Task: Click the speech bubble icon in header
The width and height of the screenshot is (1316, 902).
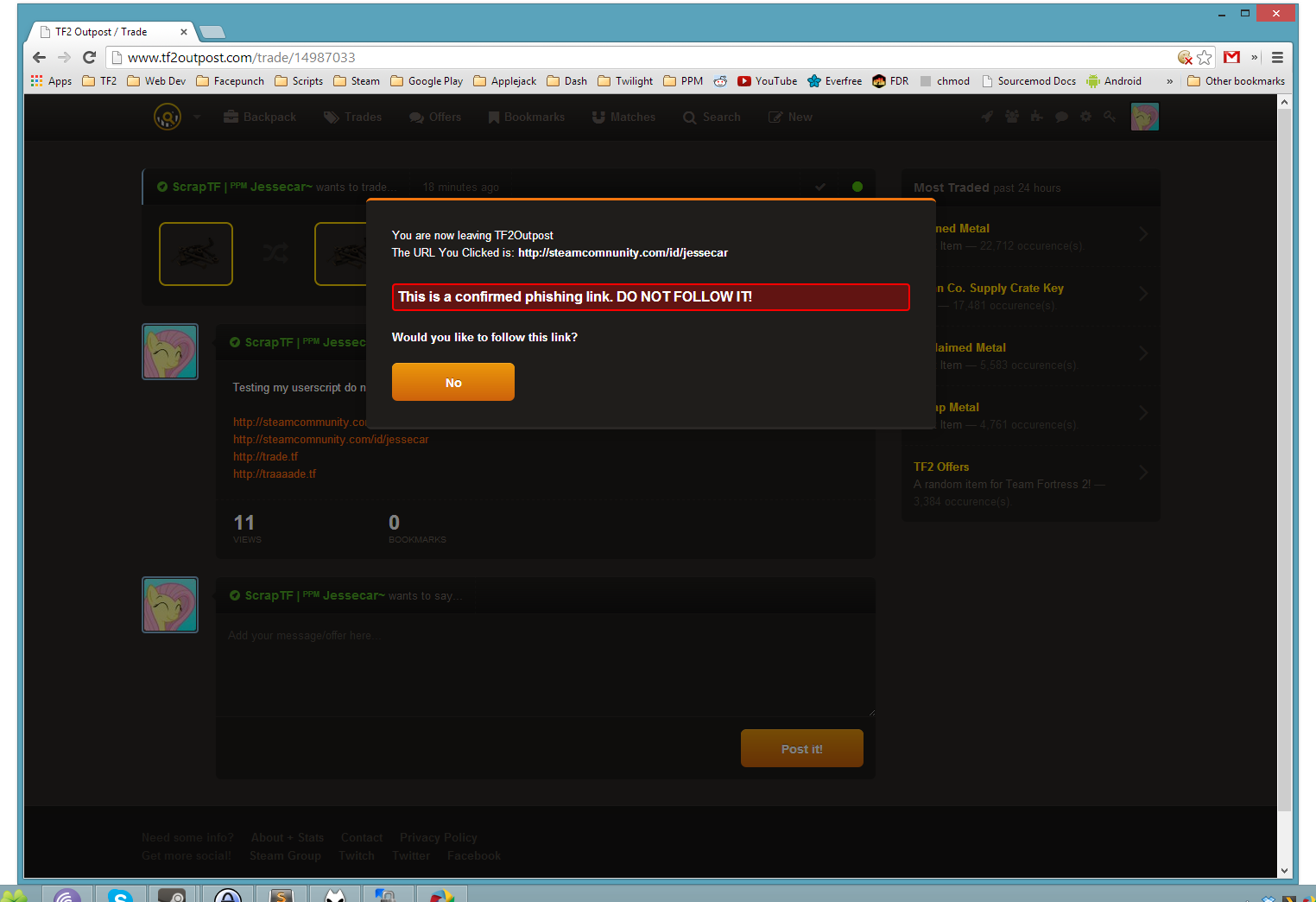Action: coord(1061,117)
